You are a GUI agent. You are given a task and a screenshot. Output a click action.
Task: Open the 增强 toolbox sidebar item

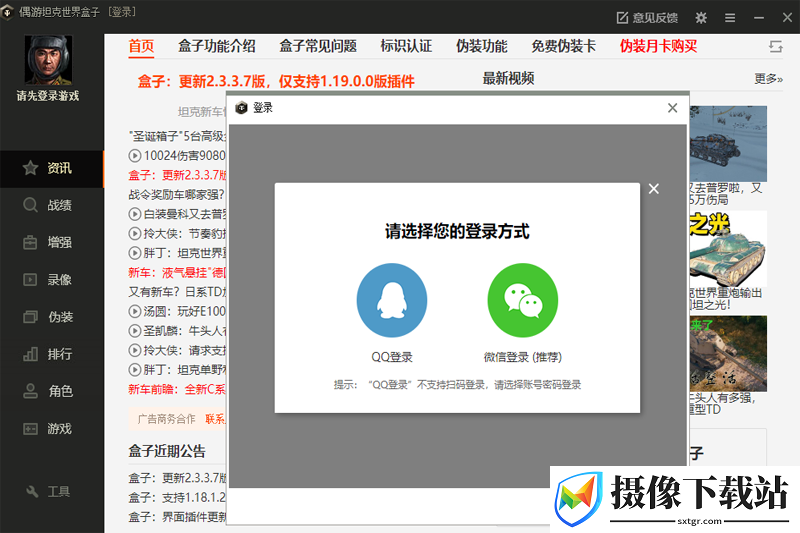tap(52, 242)
